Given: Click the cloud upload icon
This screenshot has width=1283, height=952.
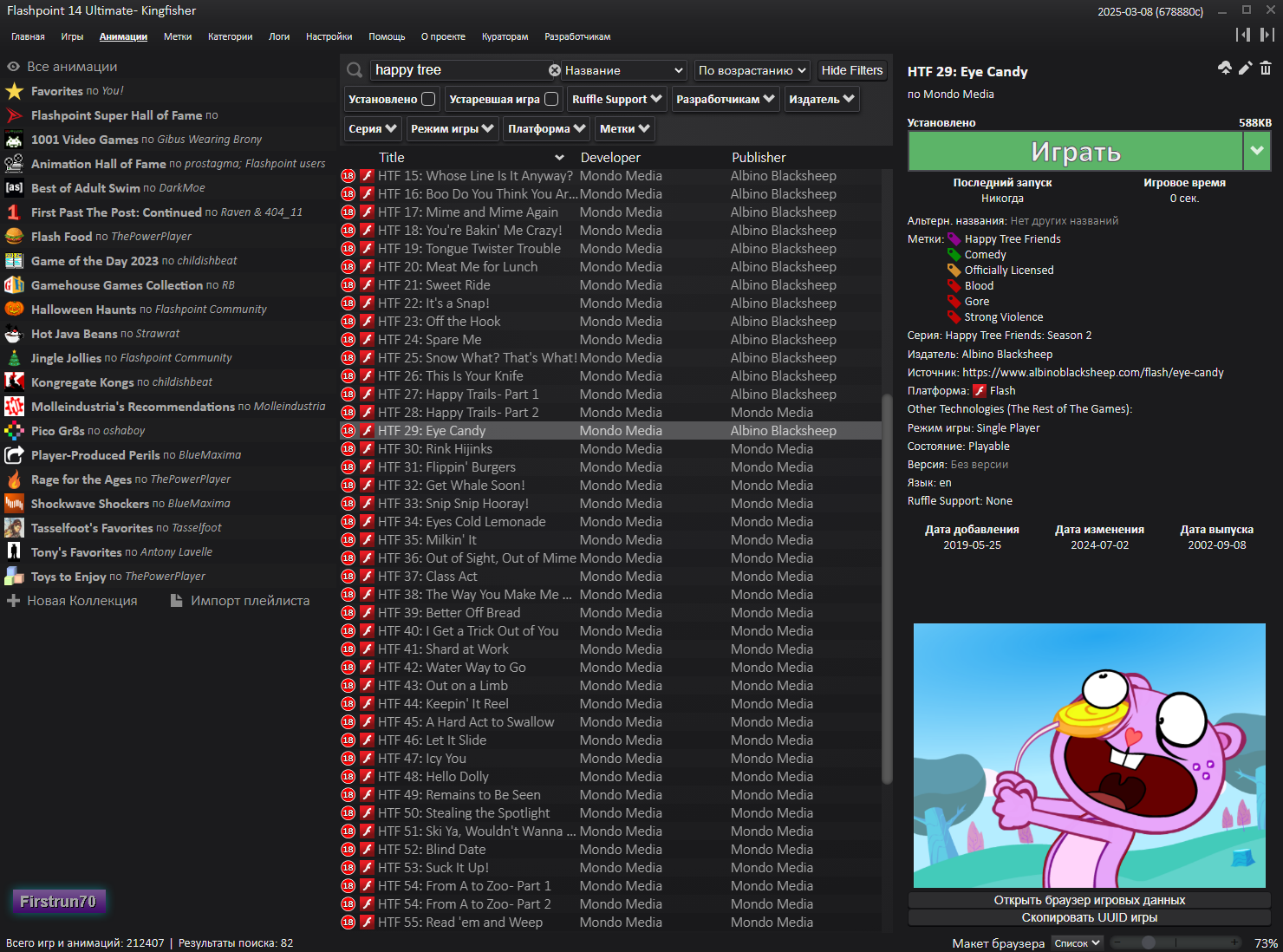Looking at the screenshot, I should tap(1224, 68).
